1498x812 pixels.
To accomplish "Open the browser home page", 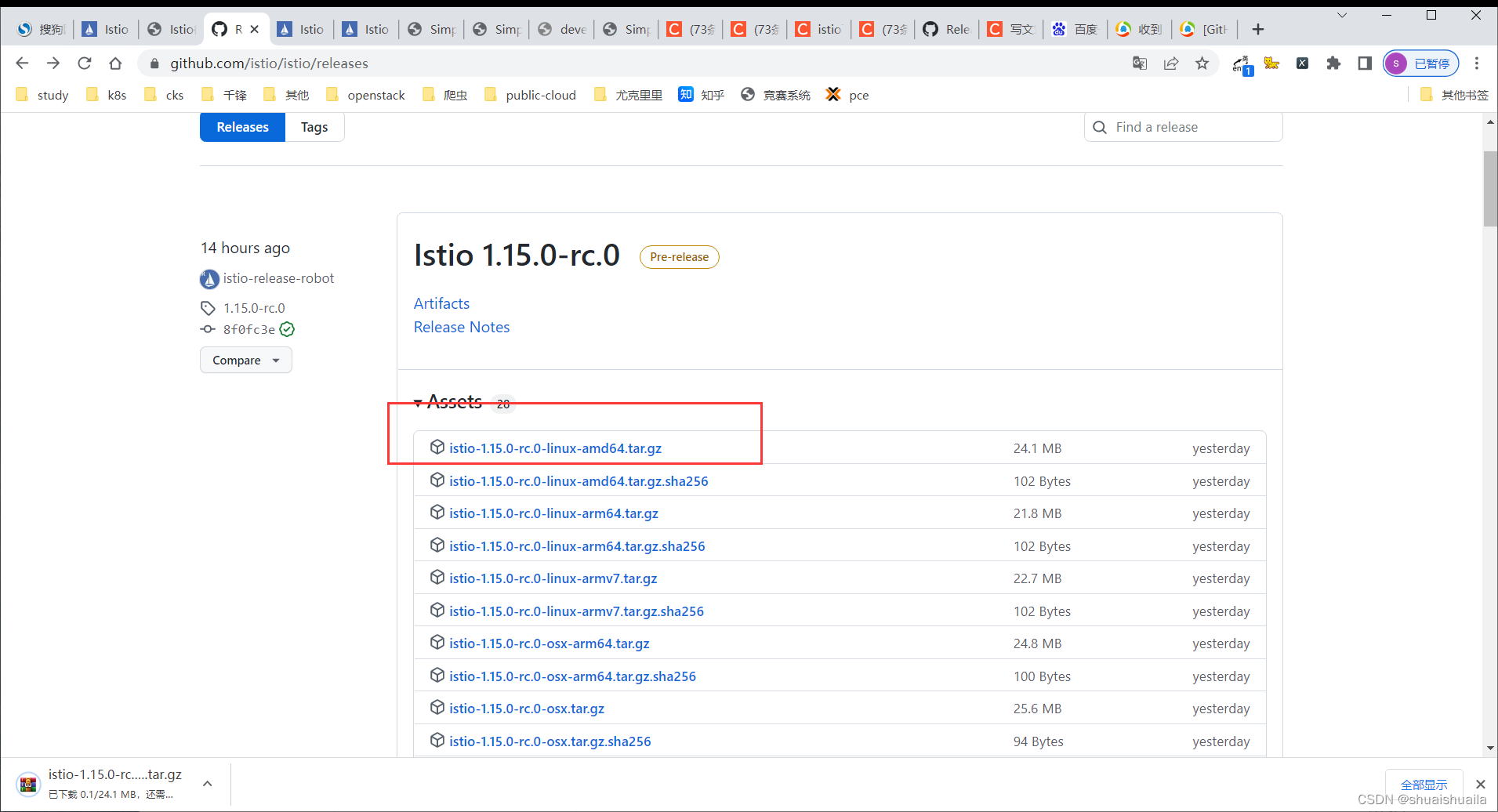I will (116, 63).
